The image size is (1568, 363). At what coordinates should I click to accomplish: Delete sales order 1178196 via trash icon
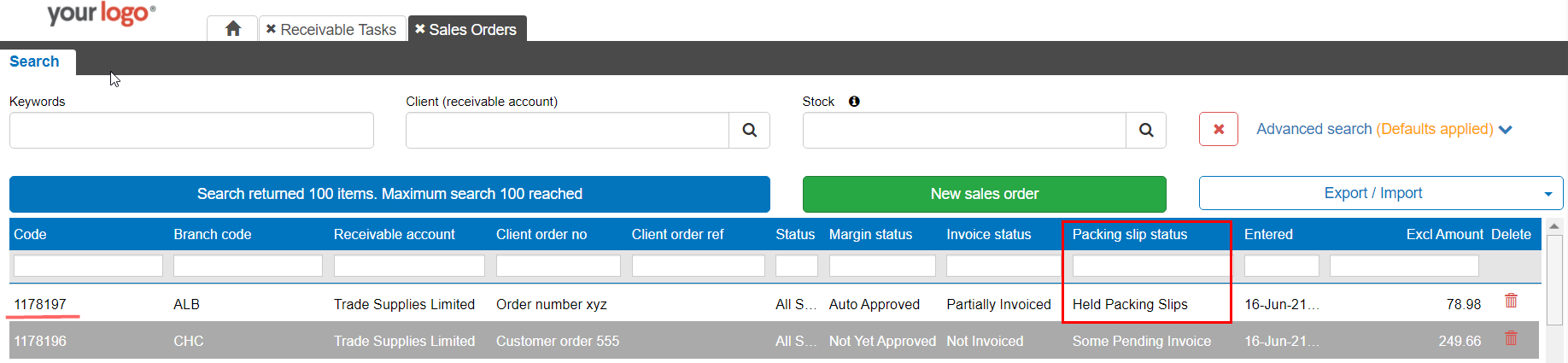click(x=1511, y=338)
